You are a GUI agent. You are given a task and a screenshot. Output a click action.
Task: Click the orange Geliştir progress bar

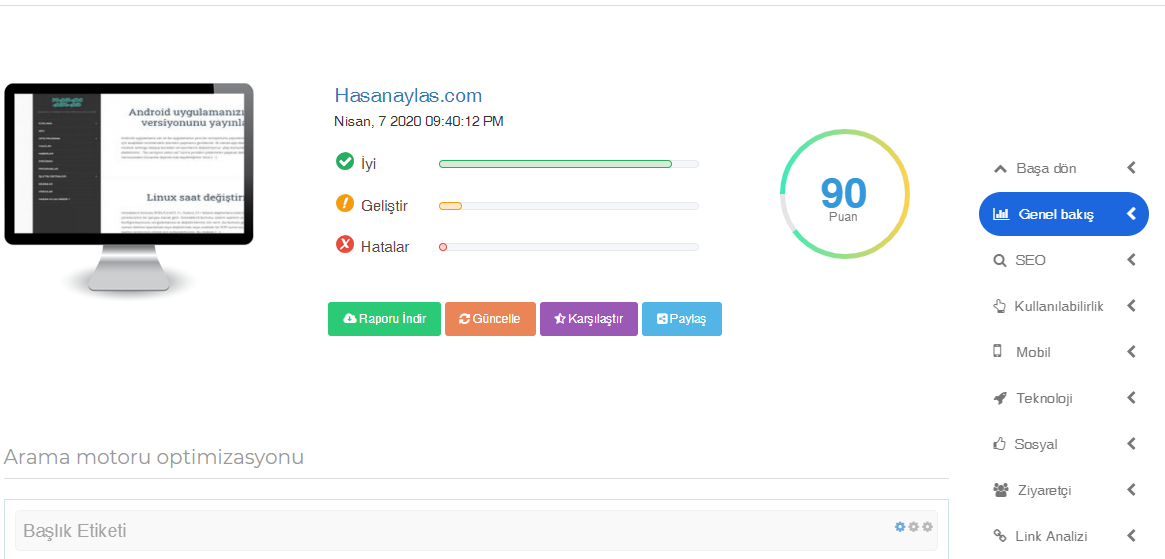click(568, 206)
